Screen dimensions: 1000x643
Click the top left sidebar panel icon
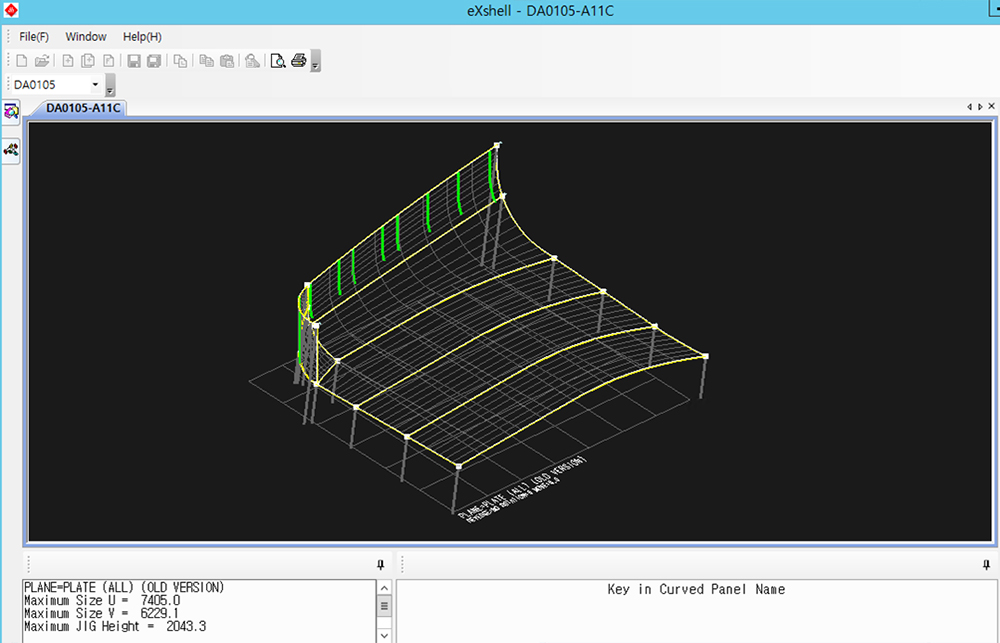pos(12,111)
